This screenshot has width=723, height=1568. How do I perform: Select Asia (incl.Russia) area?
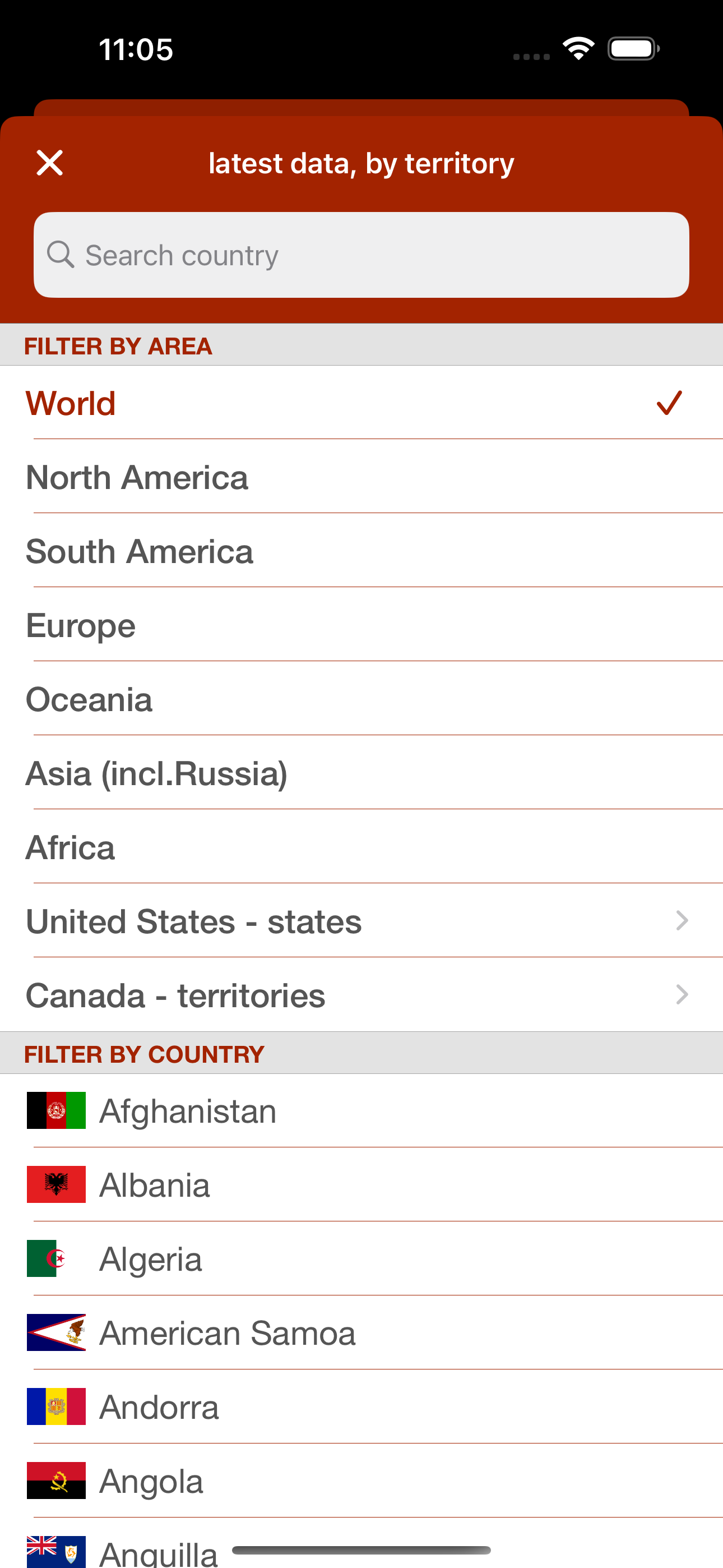click(x=361, y=773)
